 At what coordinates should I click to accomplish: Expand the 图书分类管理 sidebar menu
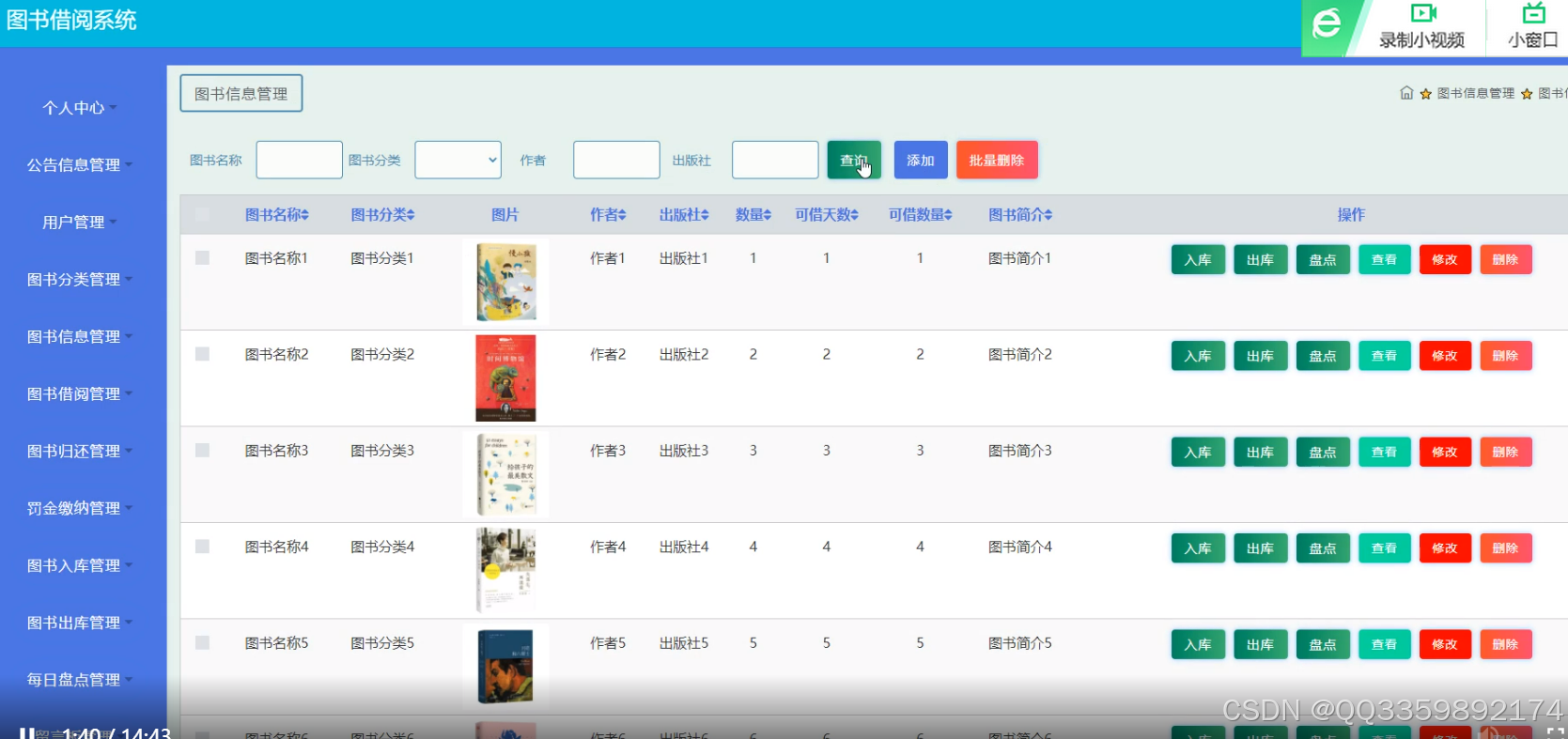click(x=80, y=280)
